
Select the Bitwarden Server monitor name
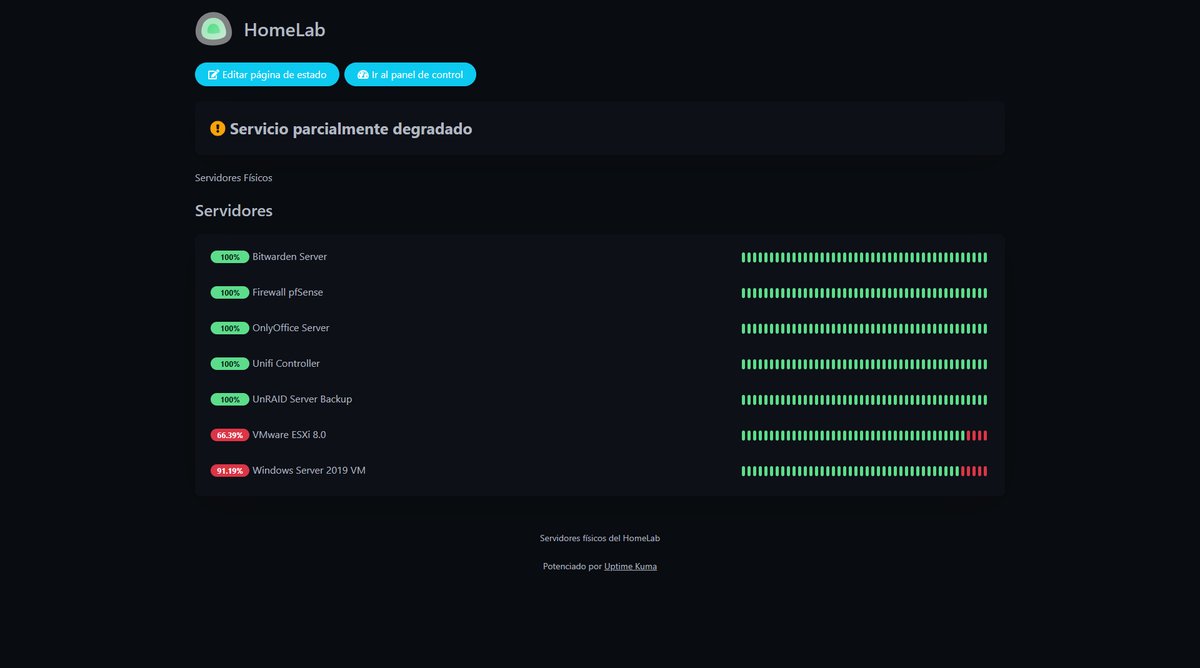click(x=289, y=257)
